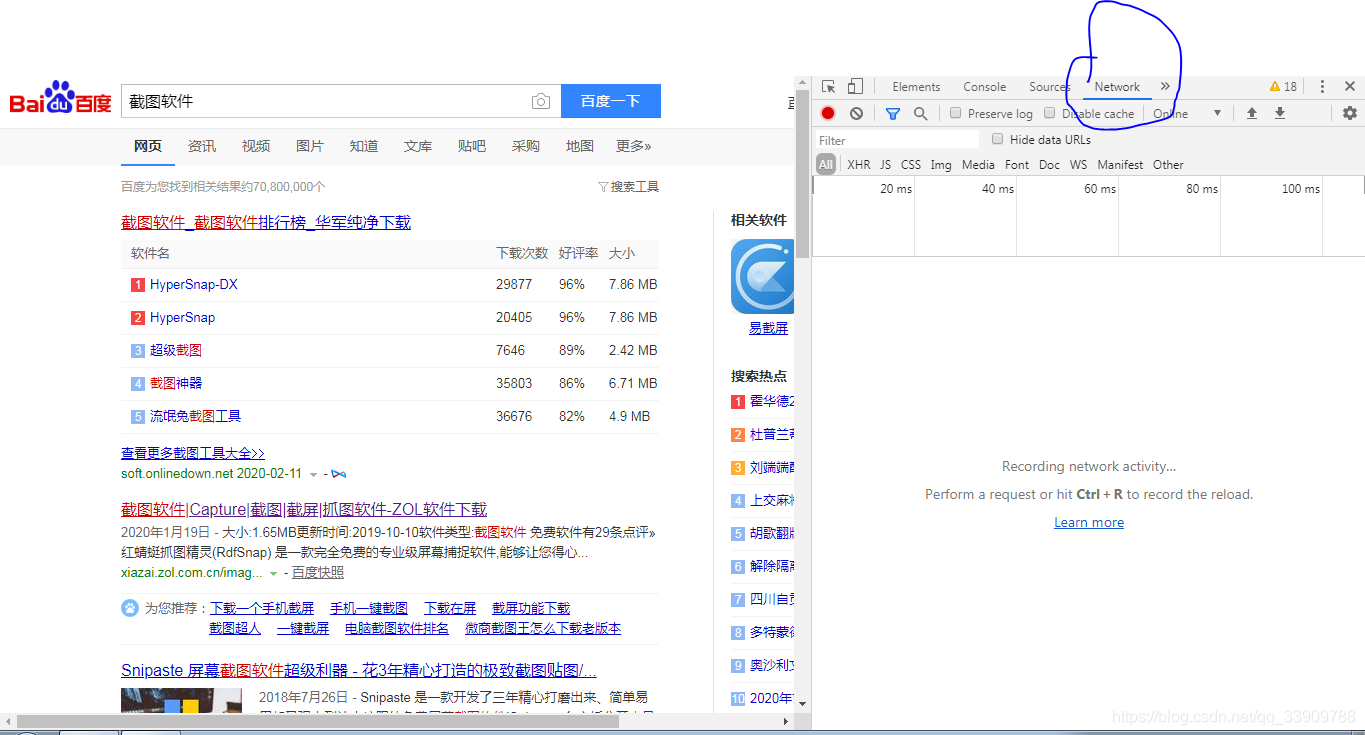Open the 视频 search tab
Screen dimensions: 1365x735
coord(256,146)
